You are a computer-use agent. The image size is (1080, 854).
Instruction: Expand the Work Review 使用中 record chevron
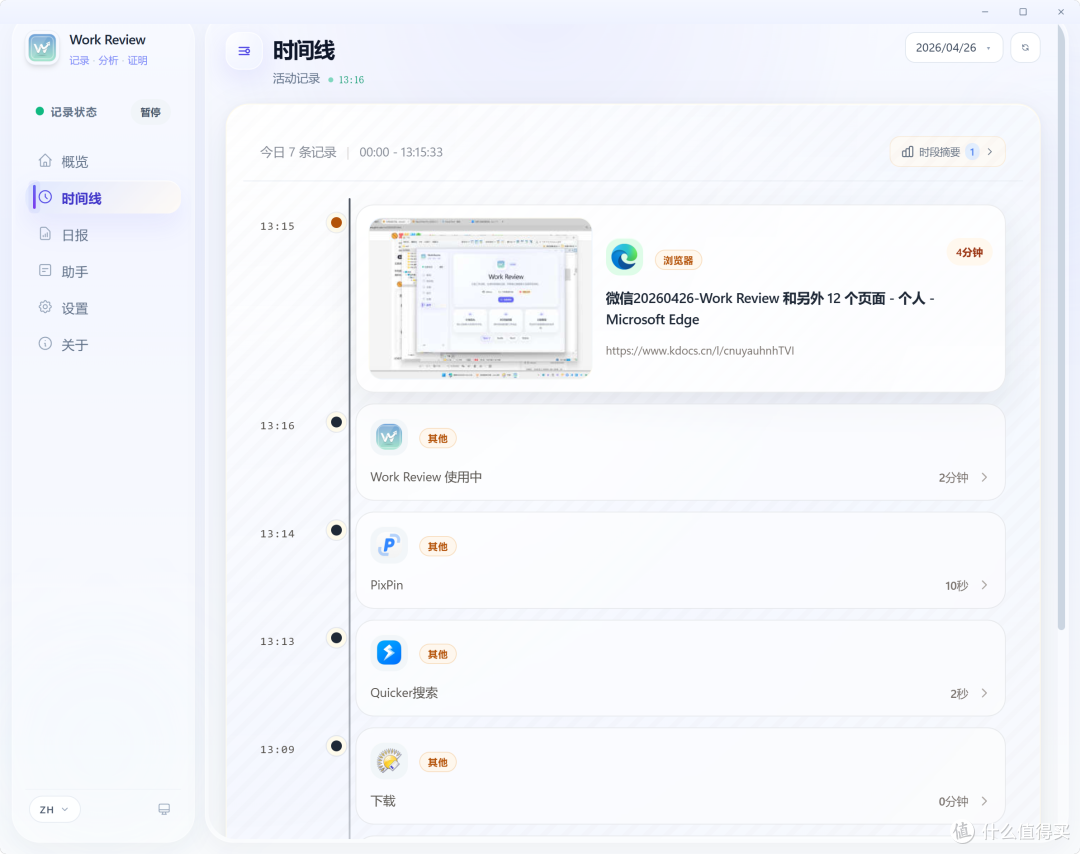(x=984, y=477)
